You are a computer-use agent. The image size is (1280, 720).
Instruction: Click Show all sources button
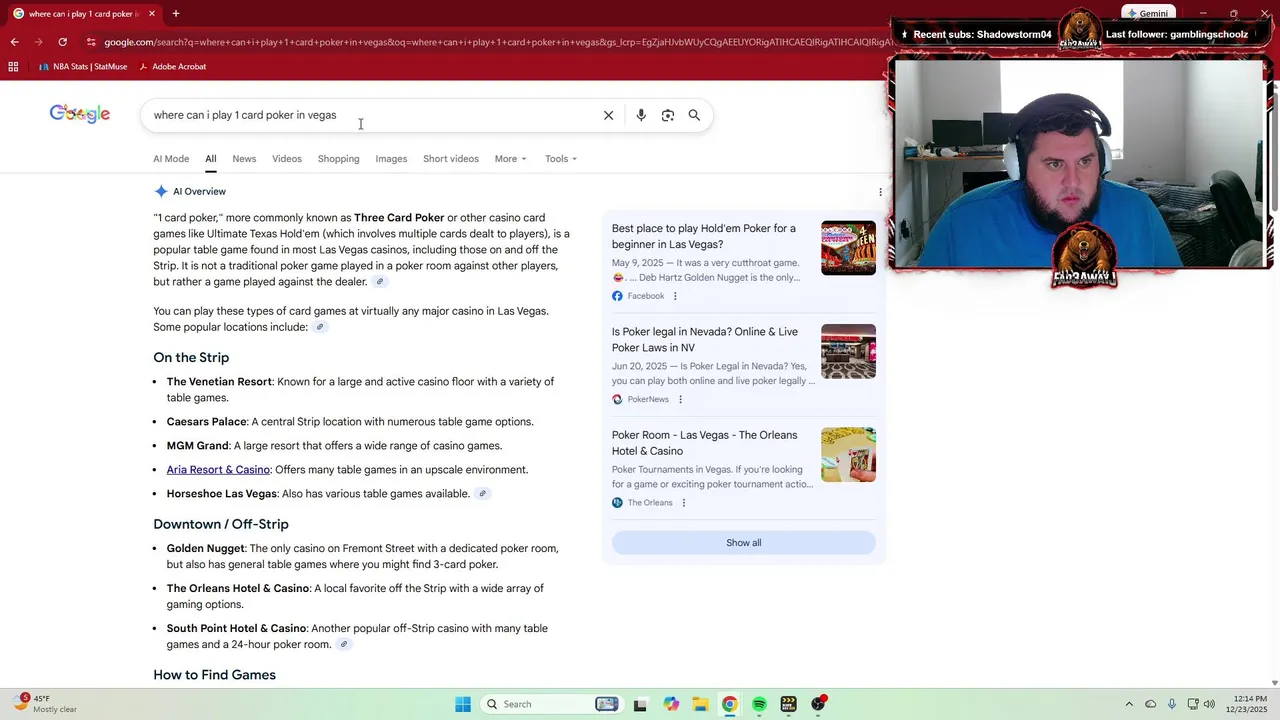(743, 543)
